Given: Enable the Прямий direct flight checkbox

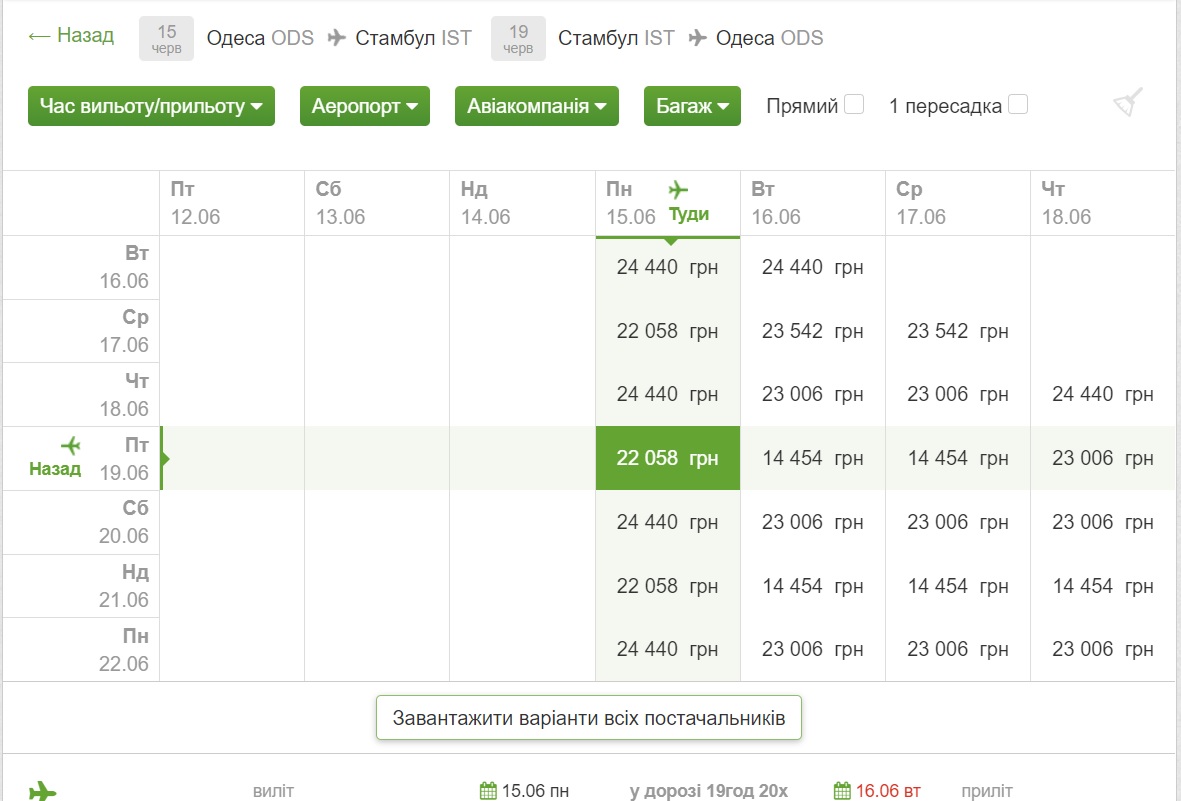Looking at the screenshot, I should (x=854, y=104).
